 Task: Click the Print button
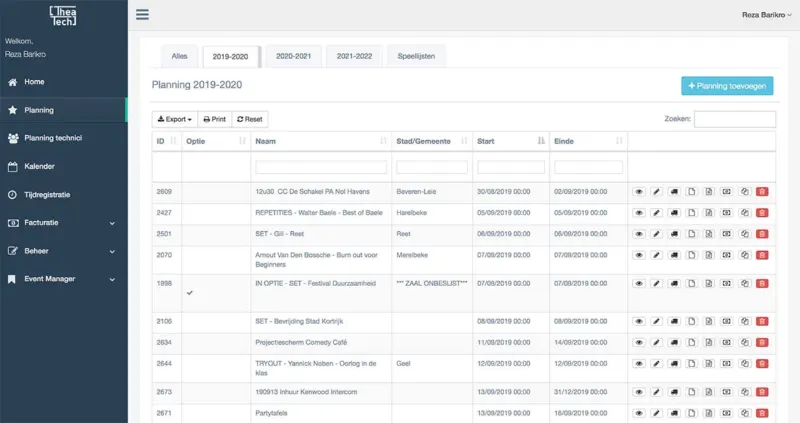coord(214,119)
